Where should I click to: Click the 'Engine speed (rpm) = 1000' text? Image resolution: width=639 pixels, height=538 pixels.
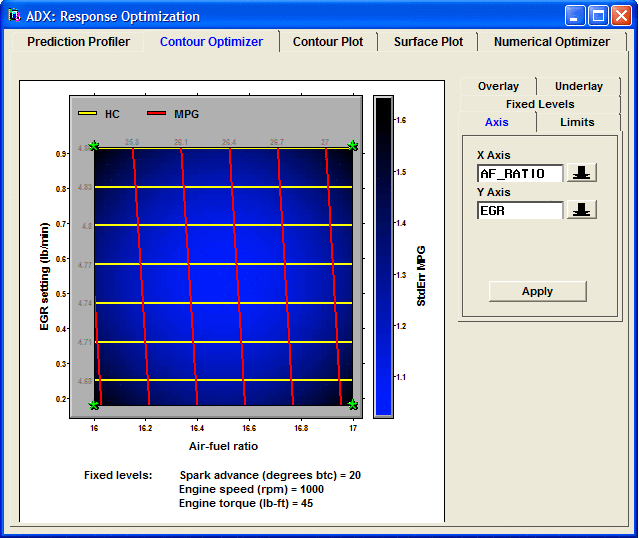[251, 489]
